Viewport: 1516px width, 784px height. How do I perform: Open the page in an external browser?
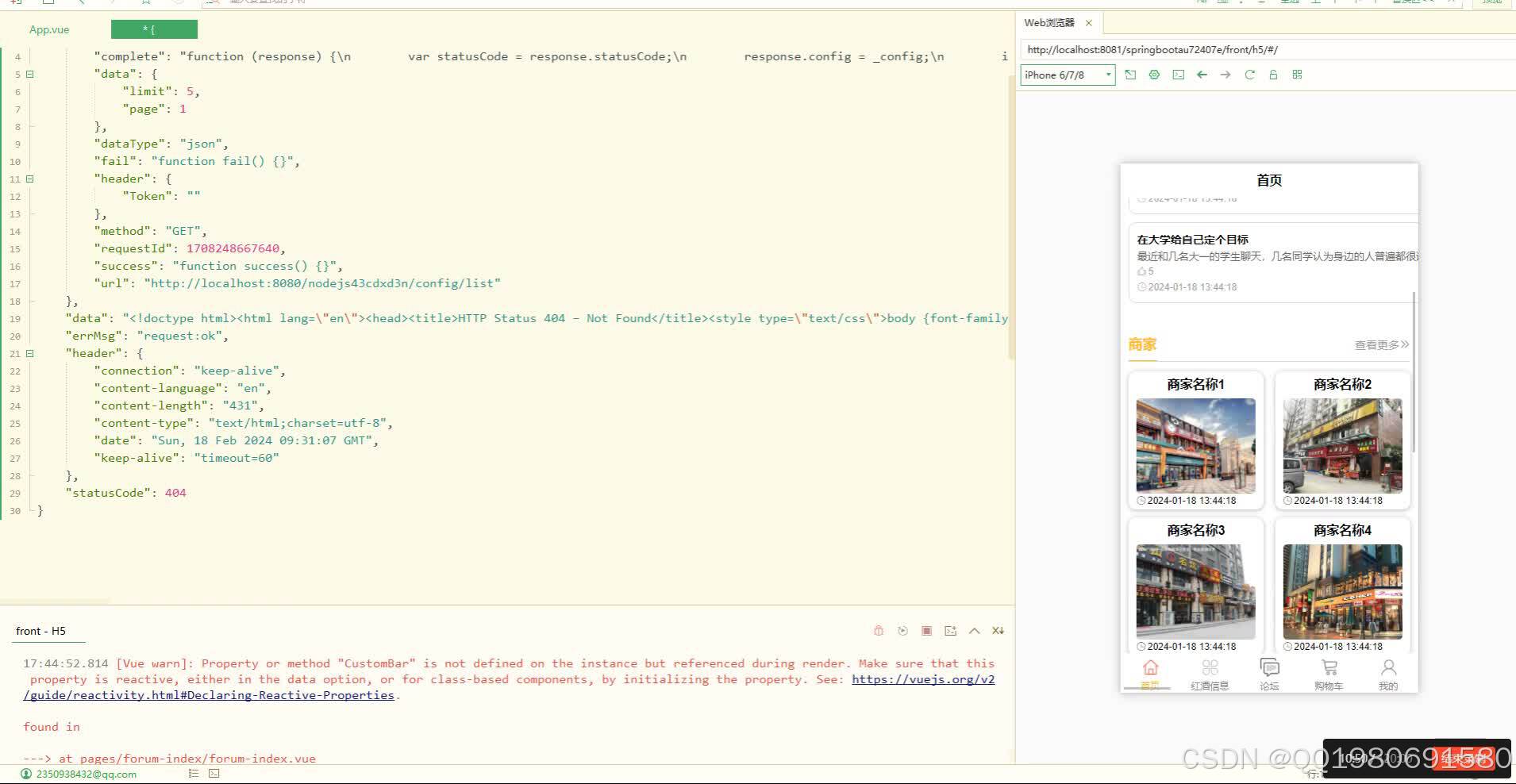coord(1130,75)
